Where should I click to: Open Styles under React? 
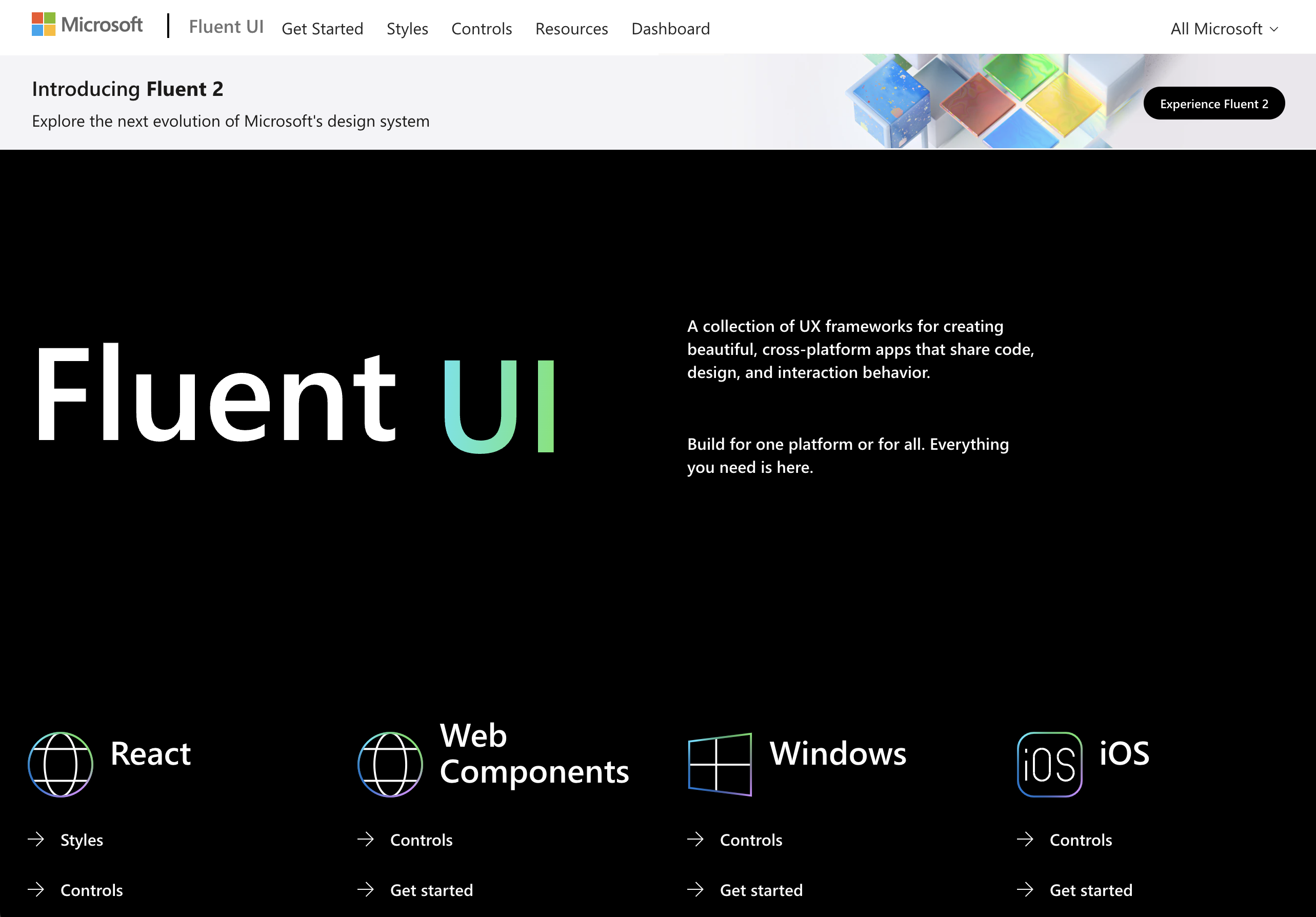(82, 840)
